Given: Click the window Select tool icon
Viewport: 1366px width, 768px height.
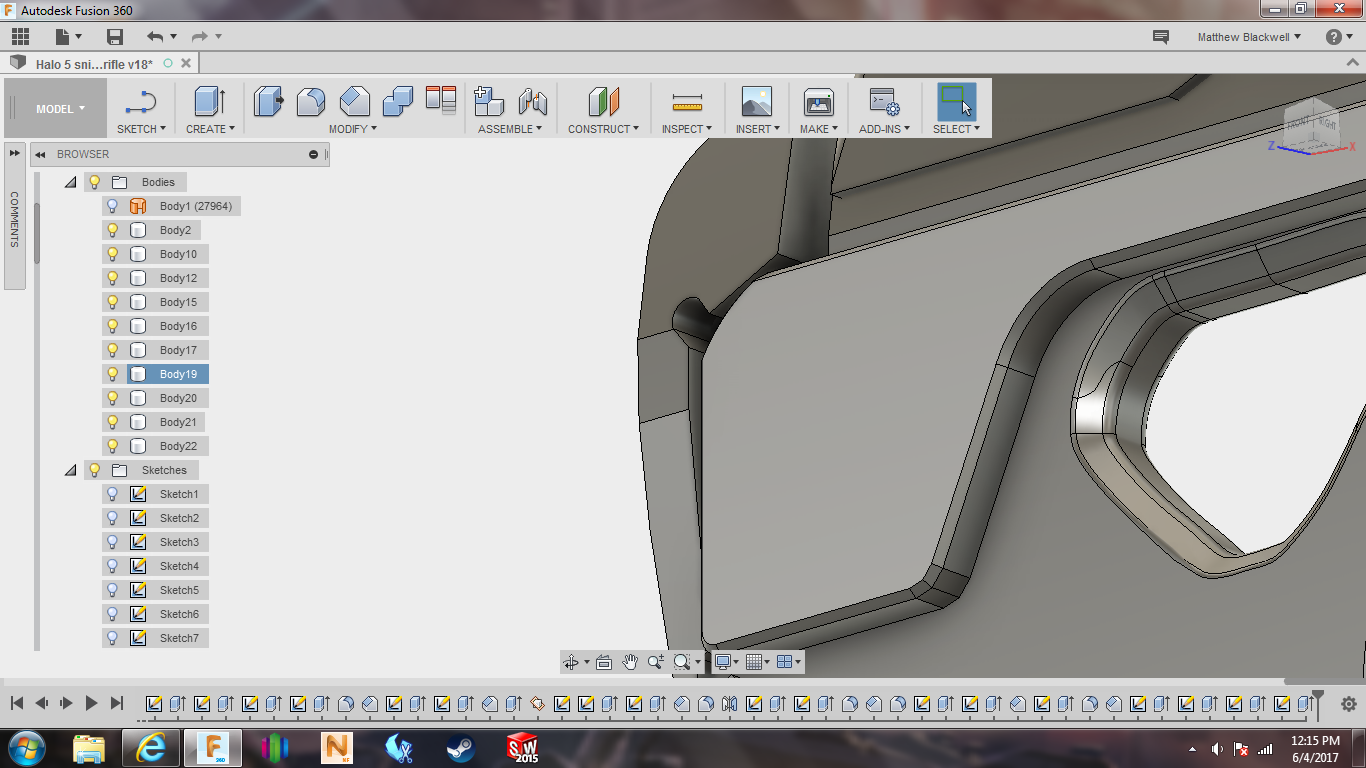Looking at the screenshot, I should point(956,101).
